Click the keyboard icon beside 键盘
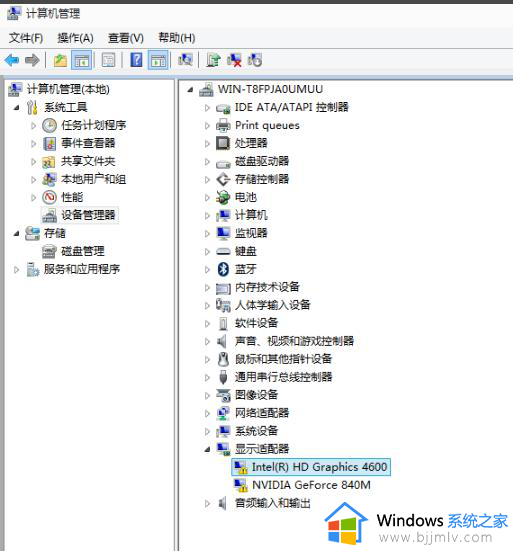 click(223, 251)
